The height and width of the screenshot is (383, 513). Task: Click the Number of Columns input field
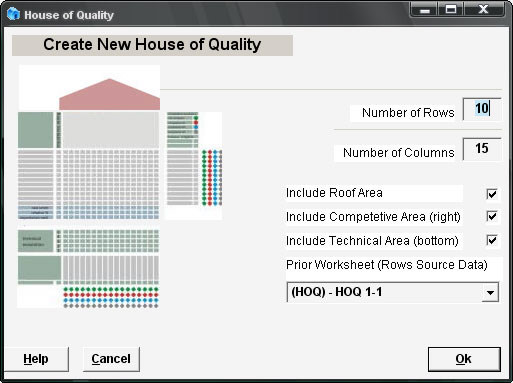coord(482,149)
